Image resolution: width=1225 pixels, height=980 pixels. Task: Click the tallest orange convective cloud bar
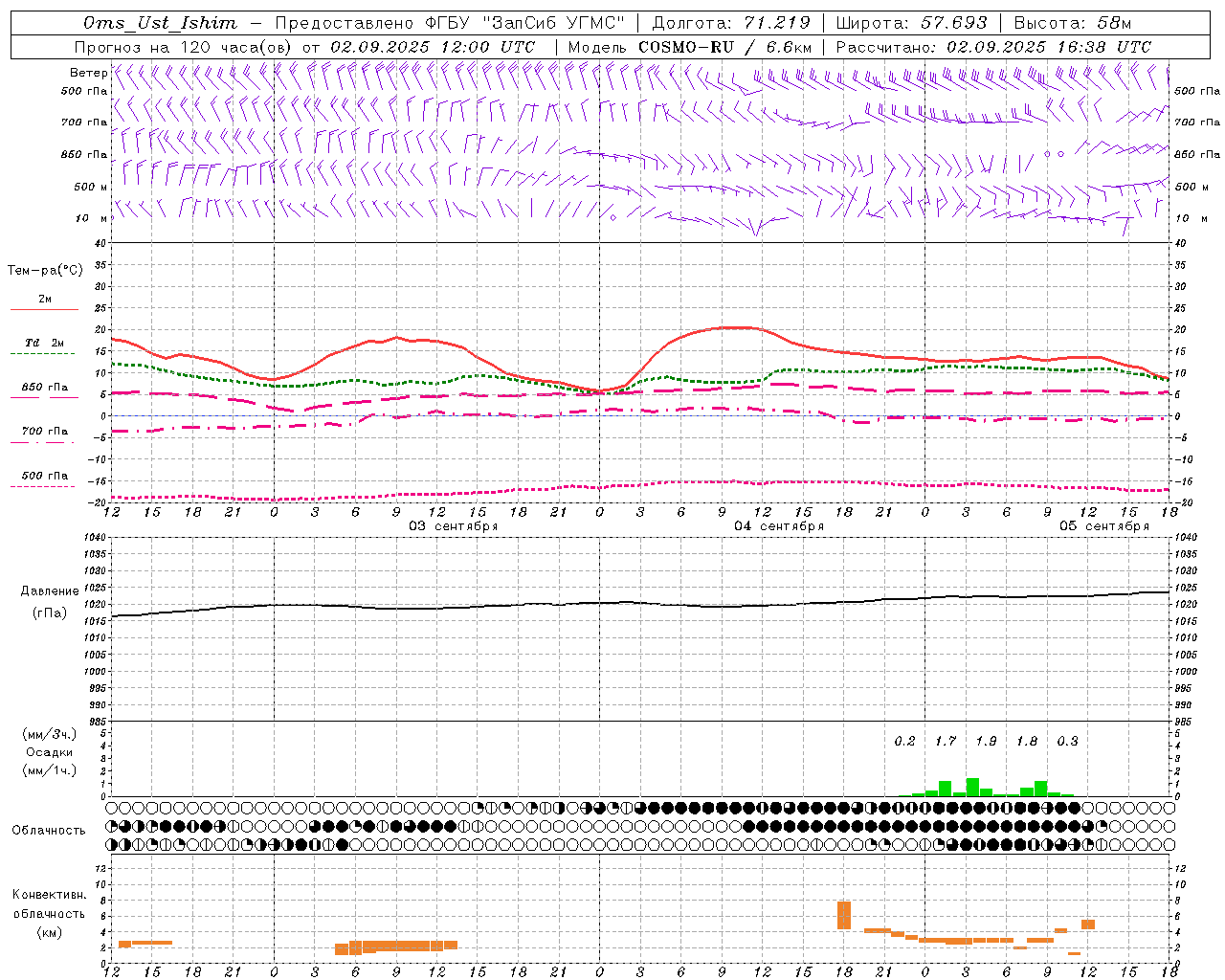(844, 915)
